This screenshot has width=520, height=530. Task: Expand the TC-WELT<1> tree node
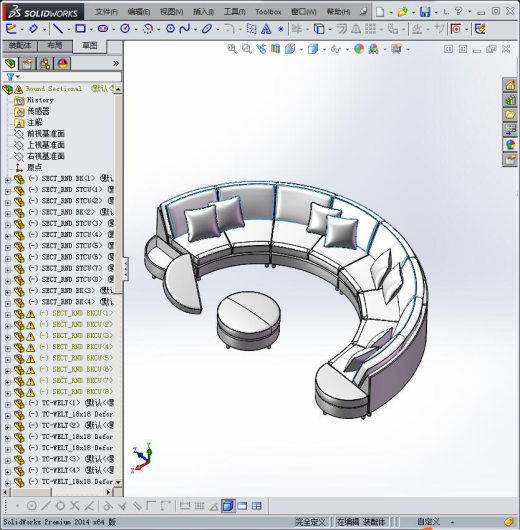click(x=7, y=404)
